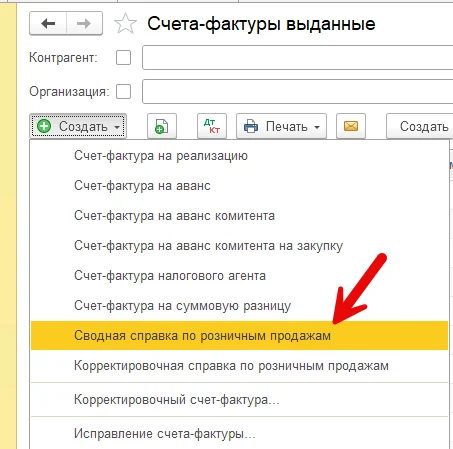
Task: Select Счет-фактура на аванс комитента
Action: click(239, 216)
